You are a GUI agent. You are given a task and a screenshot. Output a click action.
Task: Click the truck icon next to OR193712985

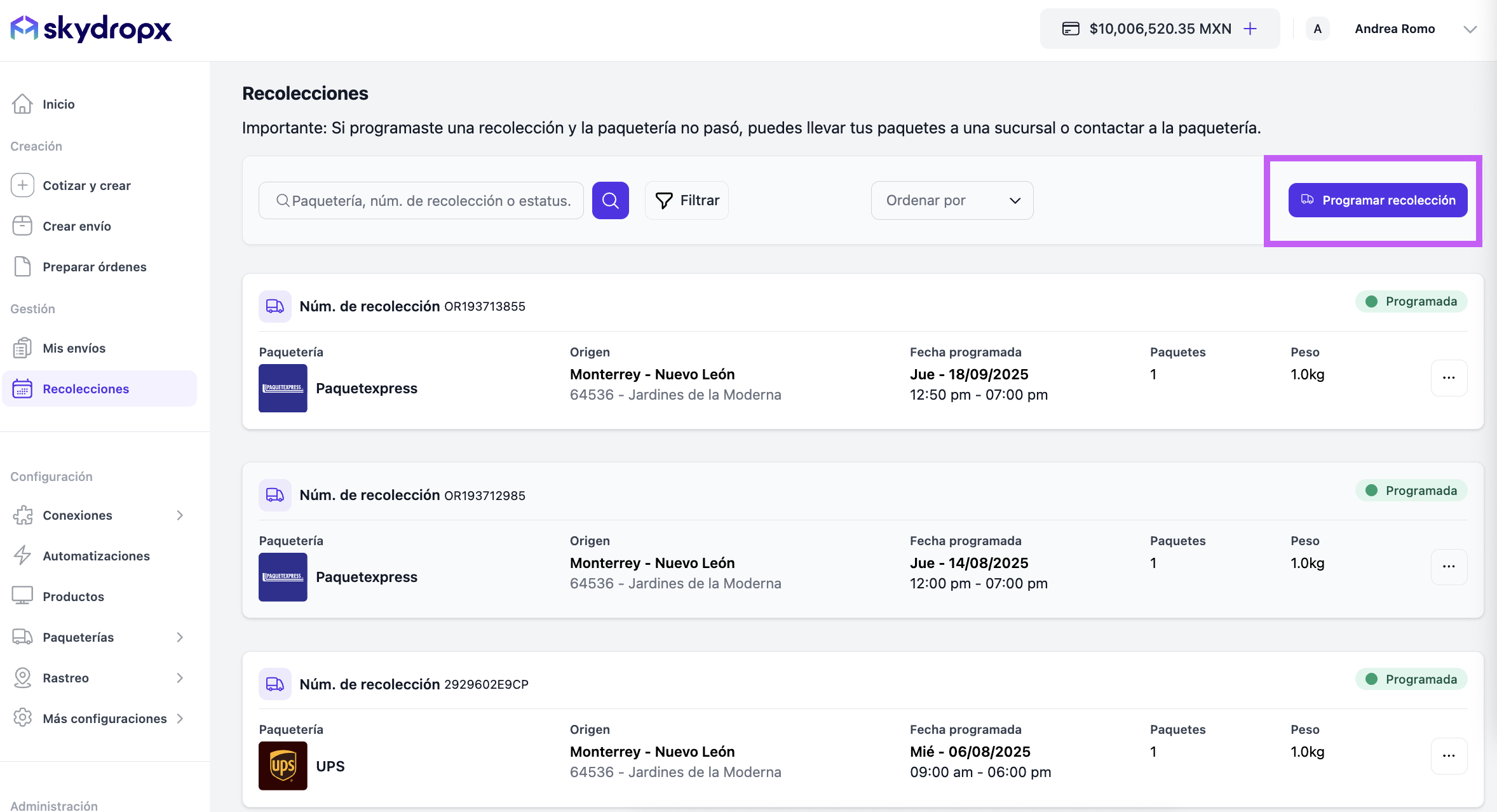tap(274, 495)
